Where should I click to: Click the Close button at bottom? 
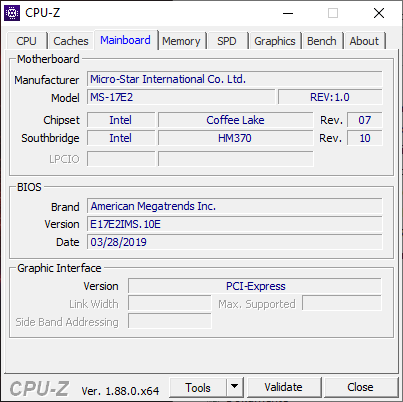(x=360, y=387)
